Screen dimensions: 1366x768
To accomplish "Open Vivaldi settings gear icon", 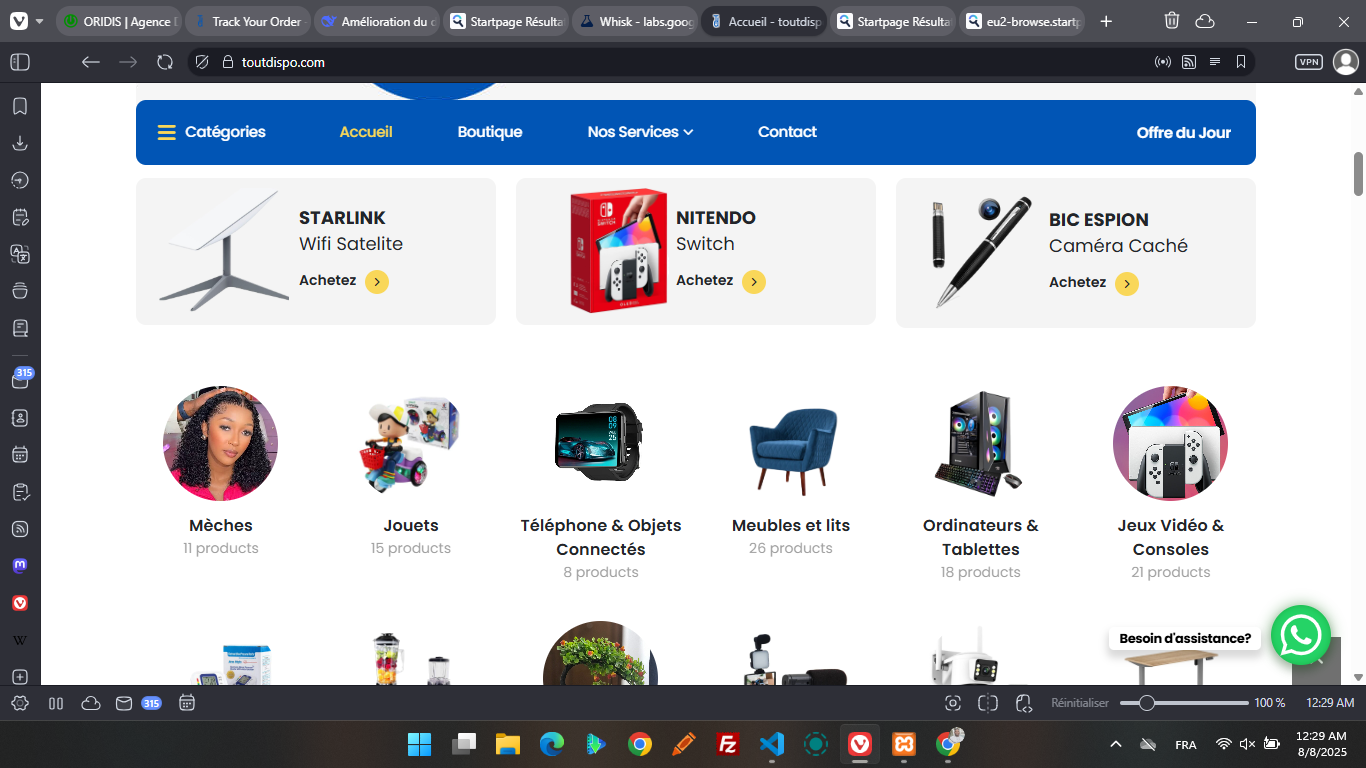I will point(20,703).
